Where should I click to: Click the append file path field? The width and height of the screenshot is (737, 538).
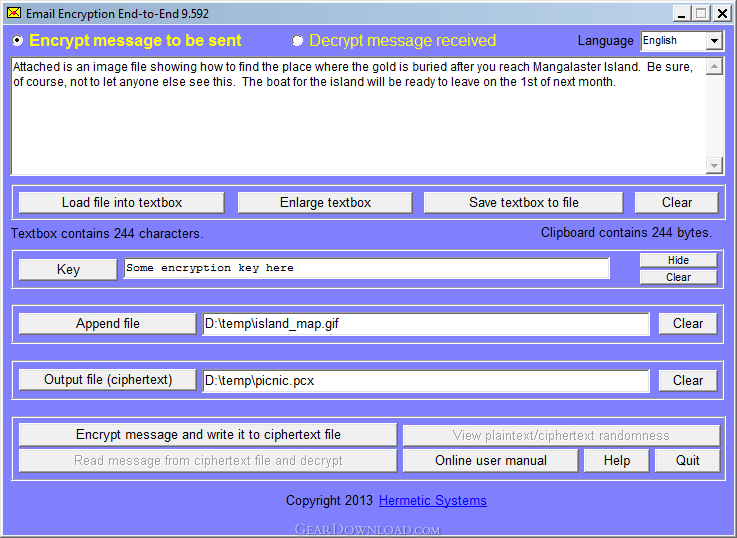(426, 324)
